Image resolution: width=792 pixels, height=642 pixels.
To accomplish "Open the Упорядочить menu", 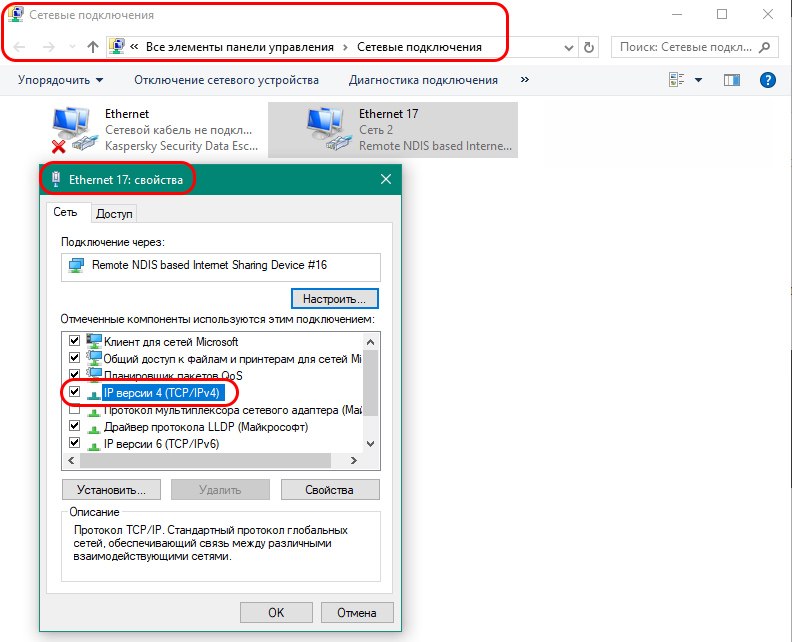I will tap(60, 80).
